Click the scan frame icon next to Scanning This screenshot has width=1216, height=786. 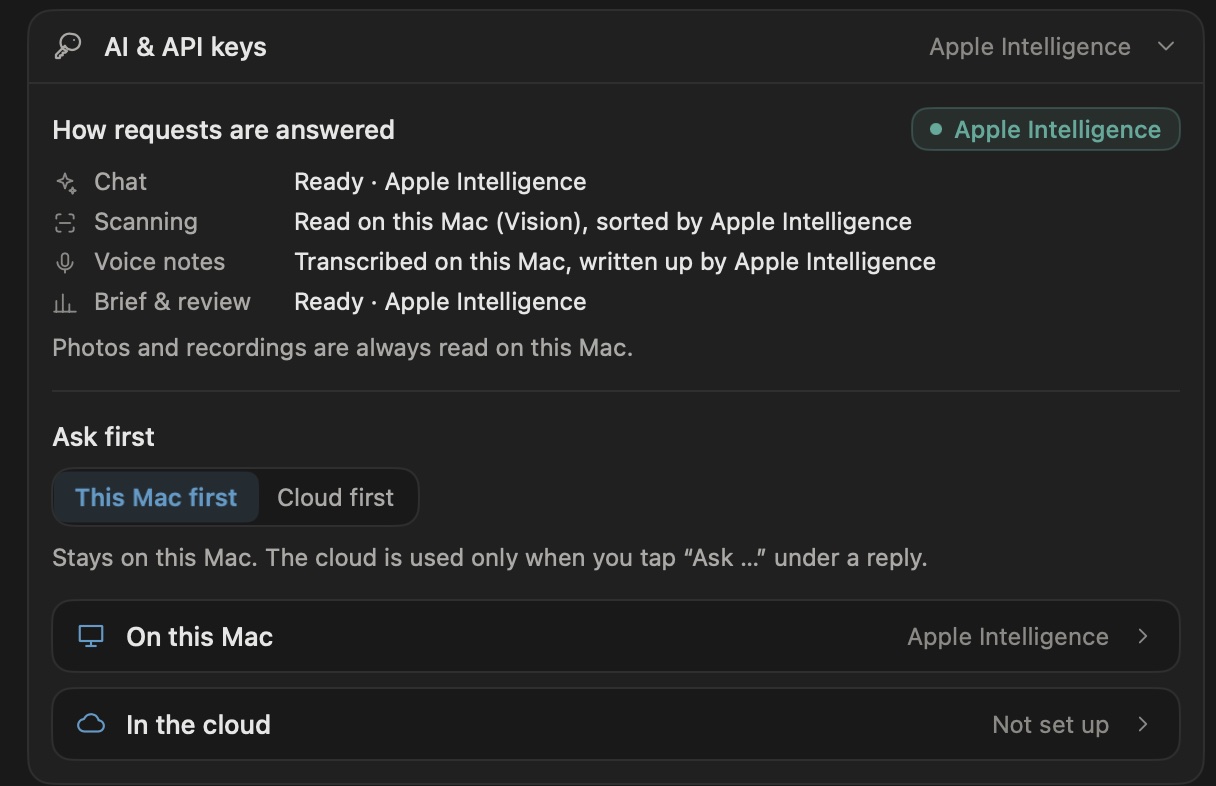[x=65, y=223]
